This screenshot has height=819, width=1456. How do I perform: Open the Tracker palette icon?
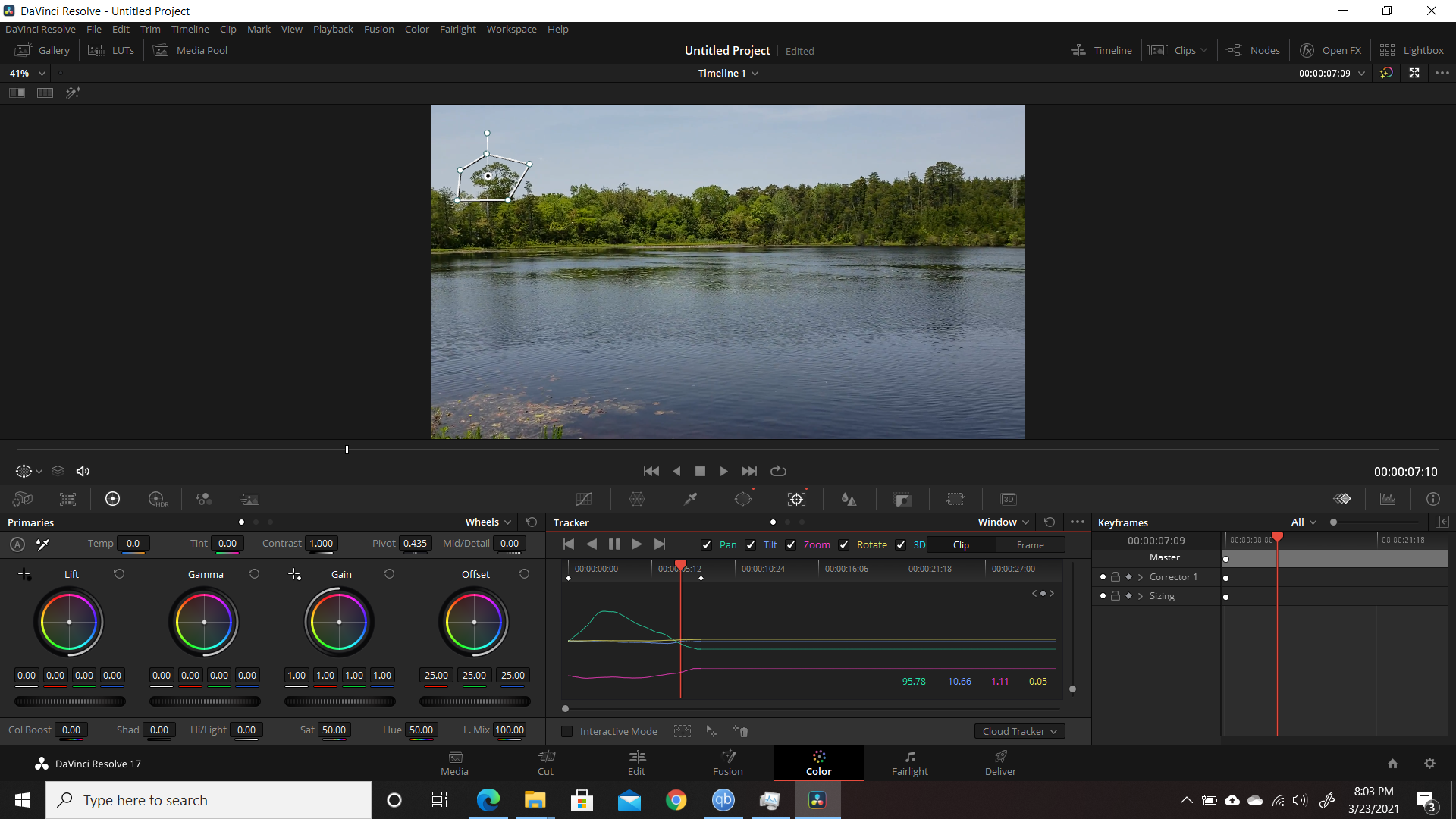click(796, 499)
